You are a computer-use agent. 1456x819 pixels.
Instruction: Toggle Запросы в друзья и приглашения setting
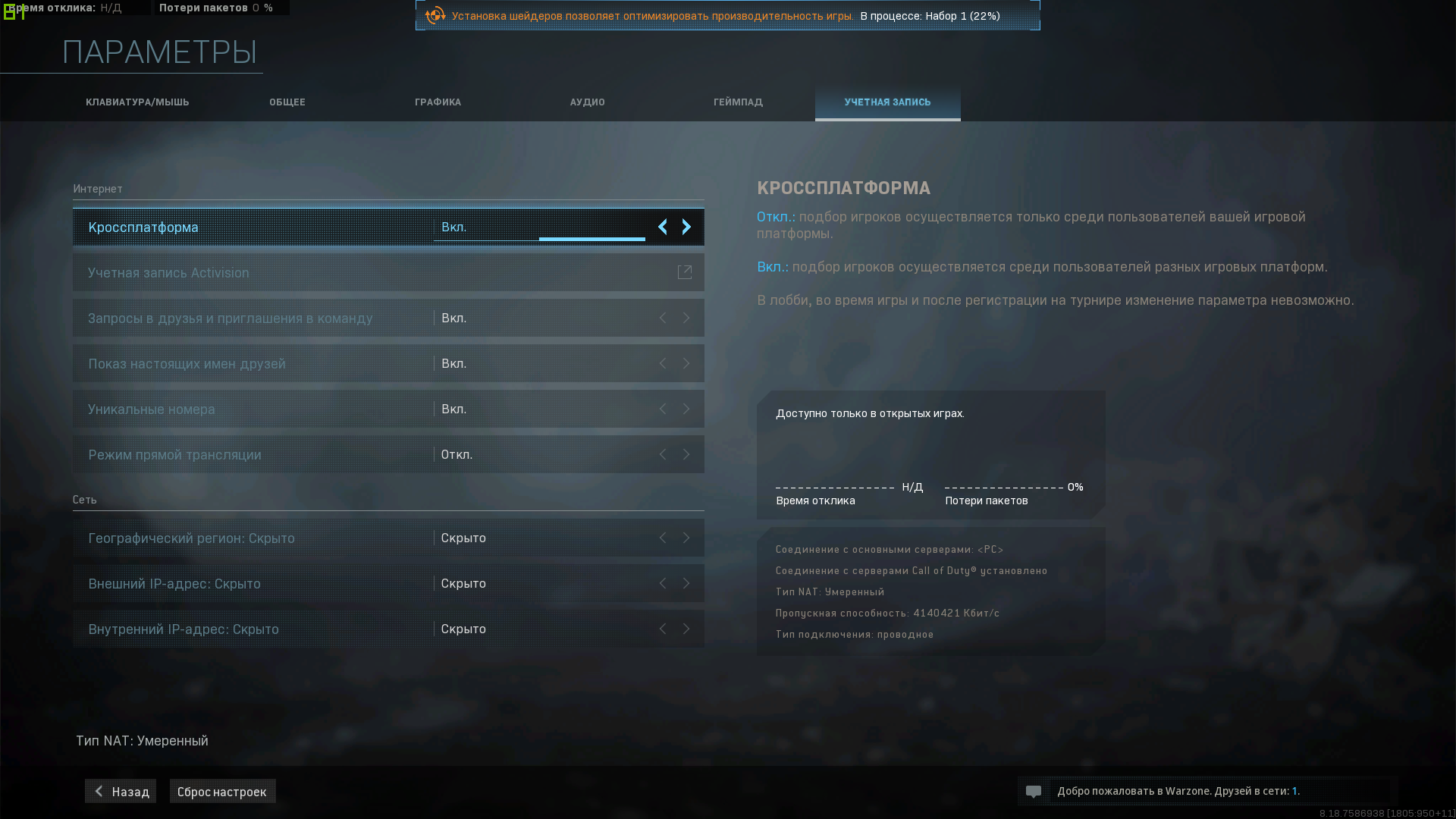686,318
